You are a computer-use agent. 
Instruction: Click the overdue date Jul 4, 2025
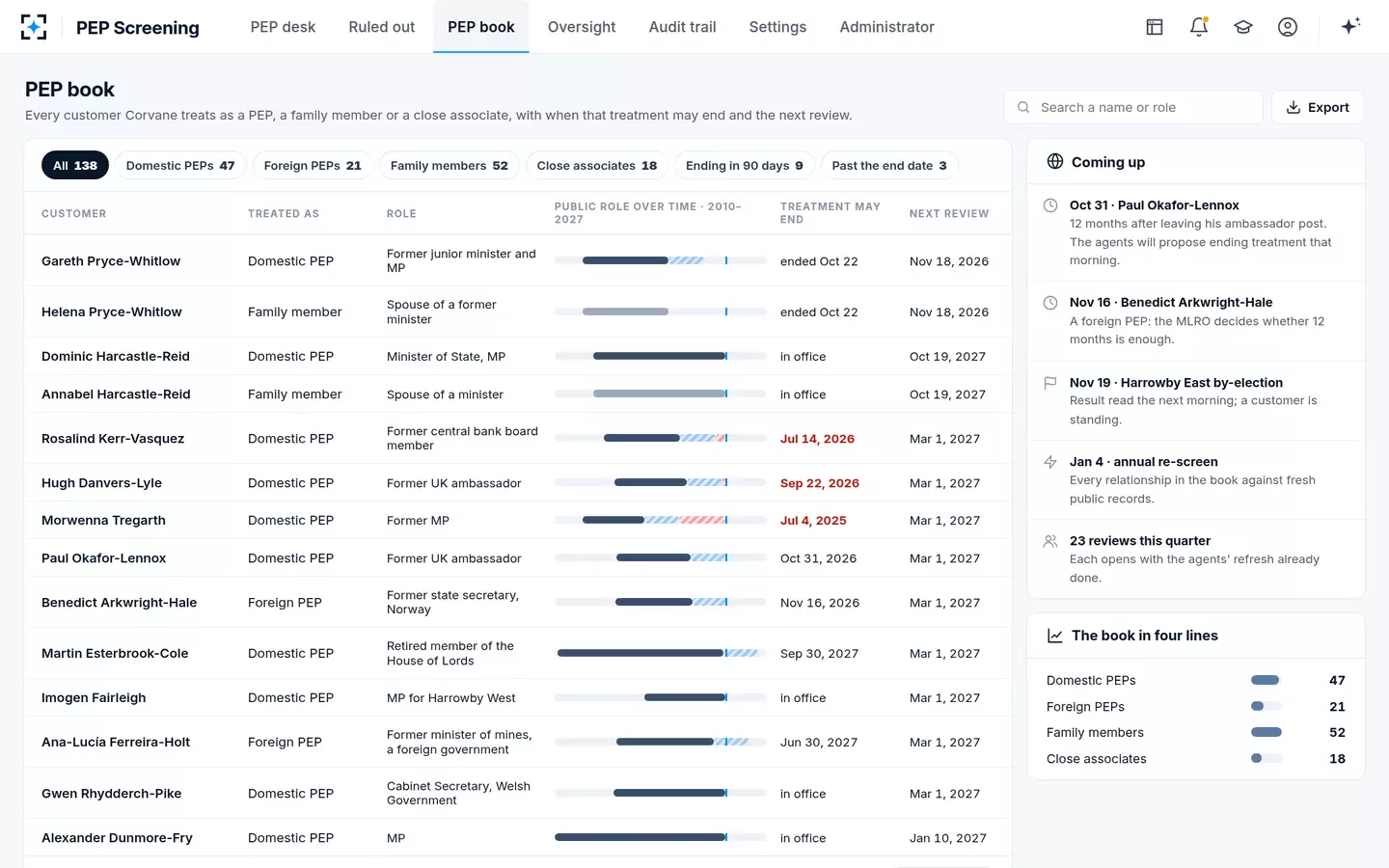click(813, 521)
